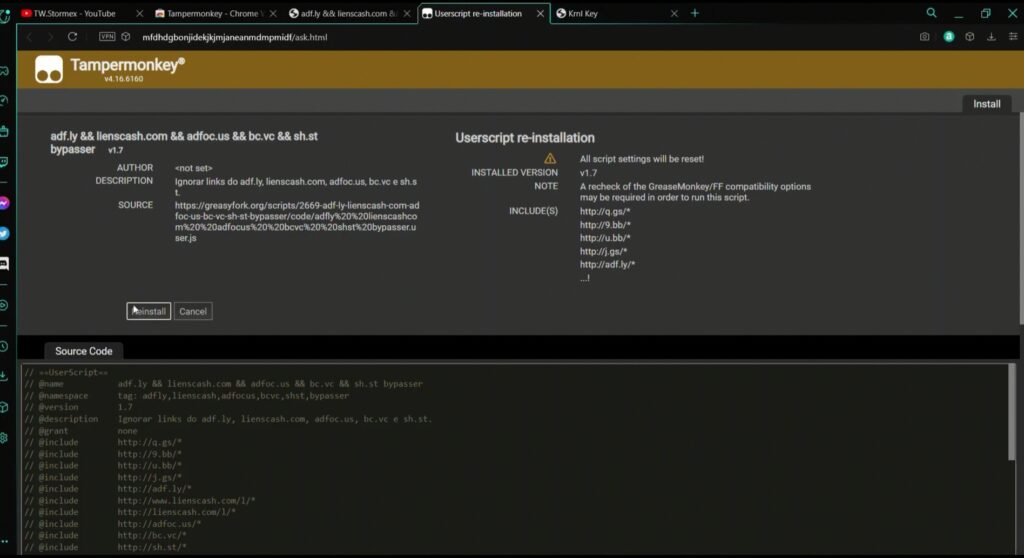Click the page vertical scrollbar
Viewport: 1024px width, 558px height.
[x=1021, y=218]
